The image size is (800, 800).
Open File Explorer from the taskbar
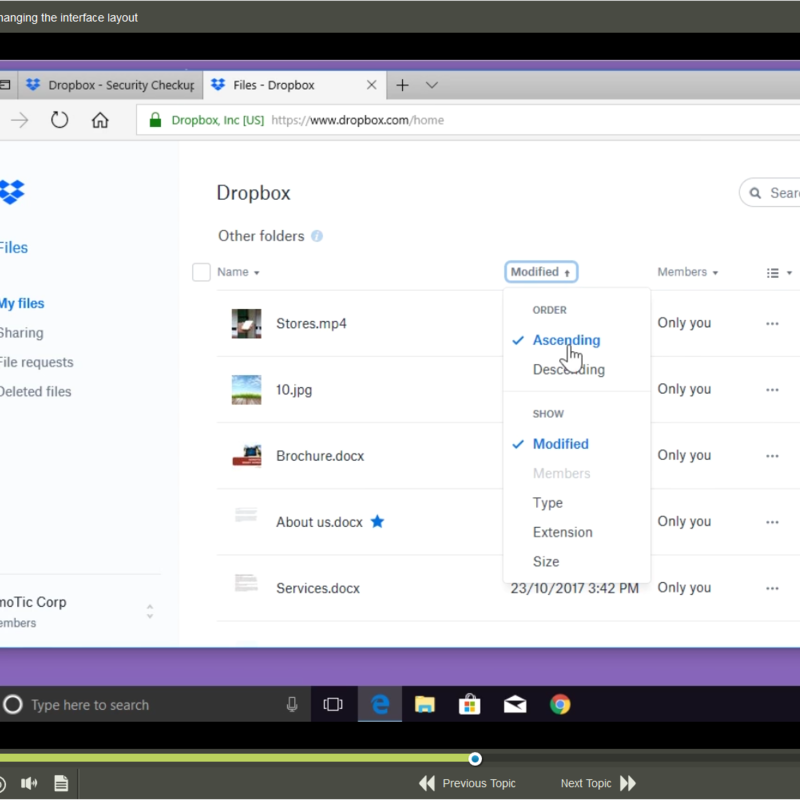pyautogui.click(x=424, y=705)
